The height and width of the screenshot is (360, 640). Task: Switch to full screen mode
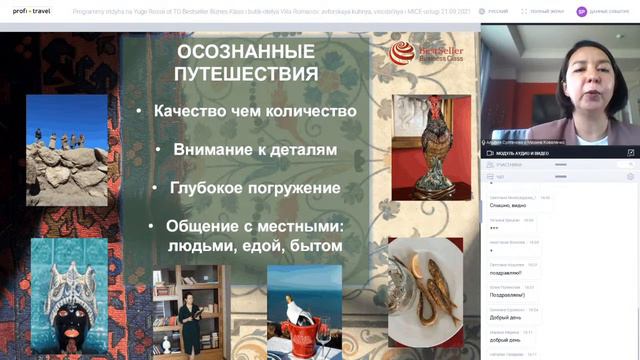(x=542, y=11)
